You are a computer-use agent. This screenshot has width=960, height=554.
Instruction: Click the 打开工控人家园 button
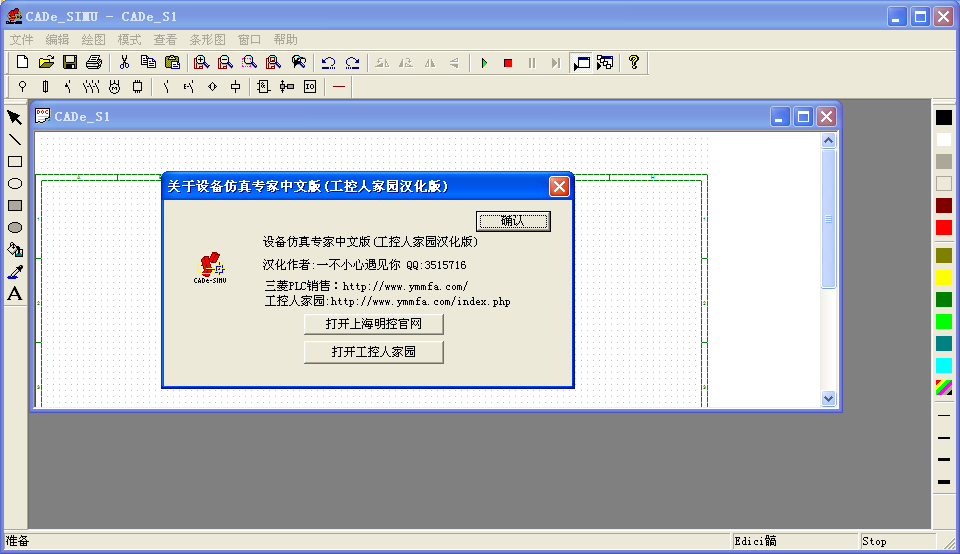click(373, 352)
